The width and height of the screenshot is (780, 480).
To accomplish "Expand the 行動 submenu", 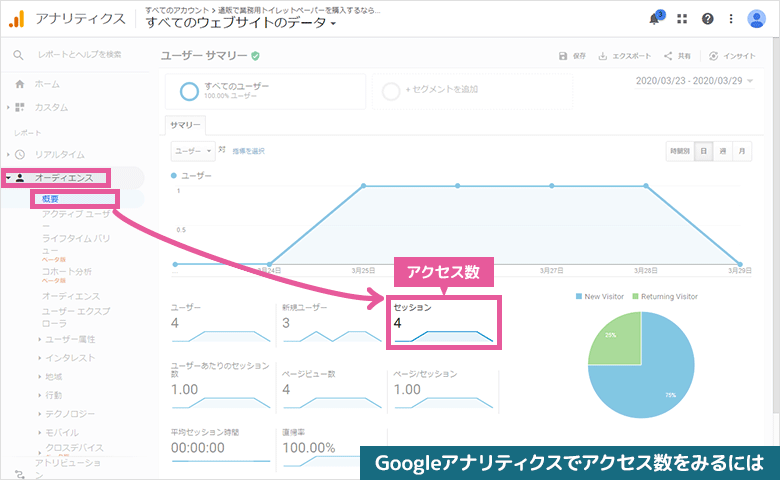I will click(x=39, y=395).
